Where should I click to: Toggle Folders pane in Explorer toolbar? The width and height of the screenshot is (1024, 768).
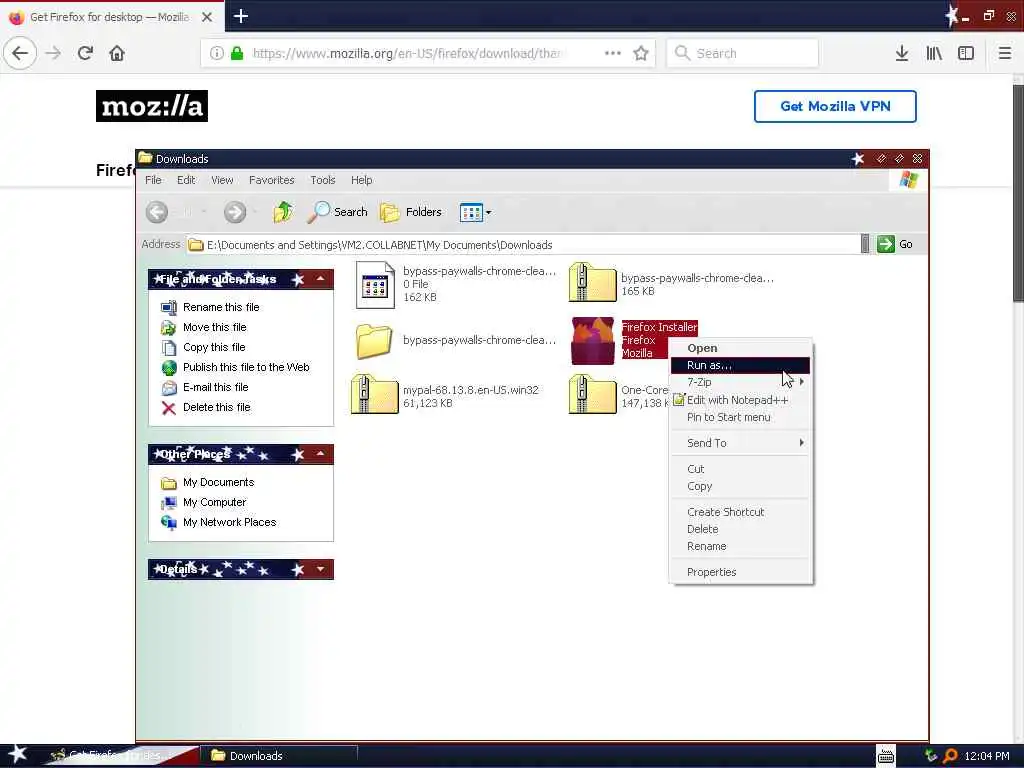click(411, 212)
